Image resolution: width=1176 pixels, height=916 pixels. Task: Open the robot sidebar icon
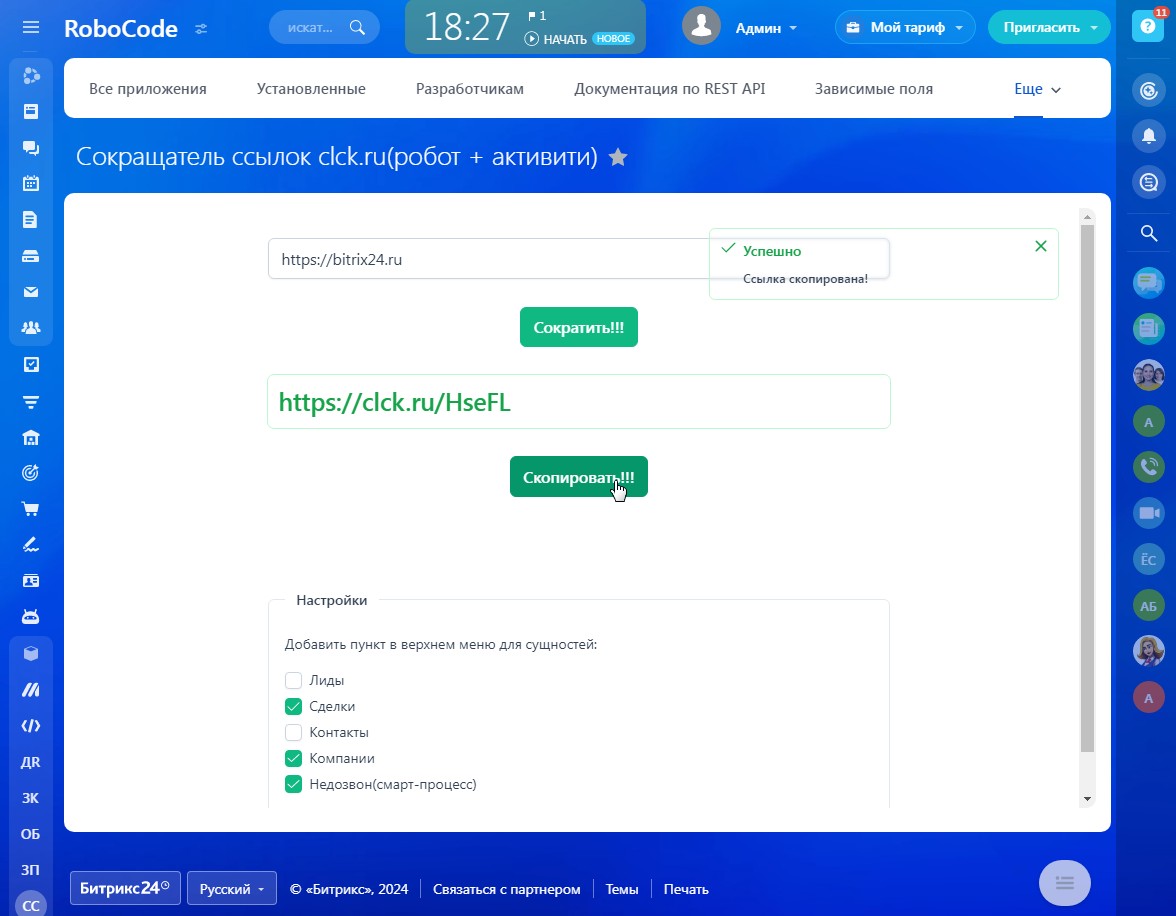point(31,617)
